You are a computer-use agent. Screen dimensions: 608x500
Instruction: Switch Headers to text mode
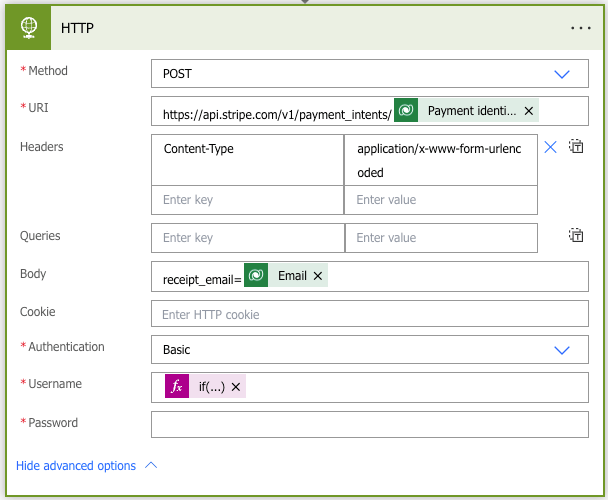click(x=576, y=147)
